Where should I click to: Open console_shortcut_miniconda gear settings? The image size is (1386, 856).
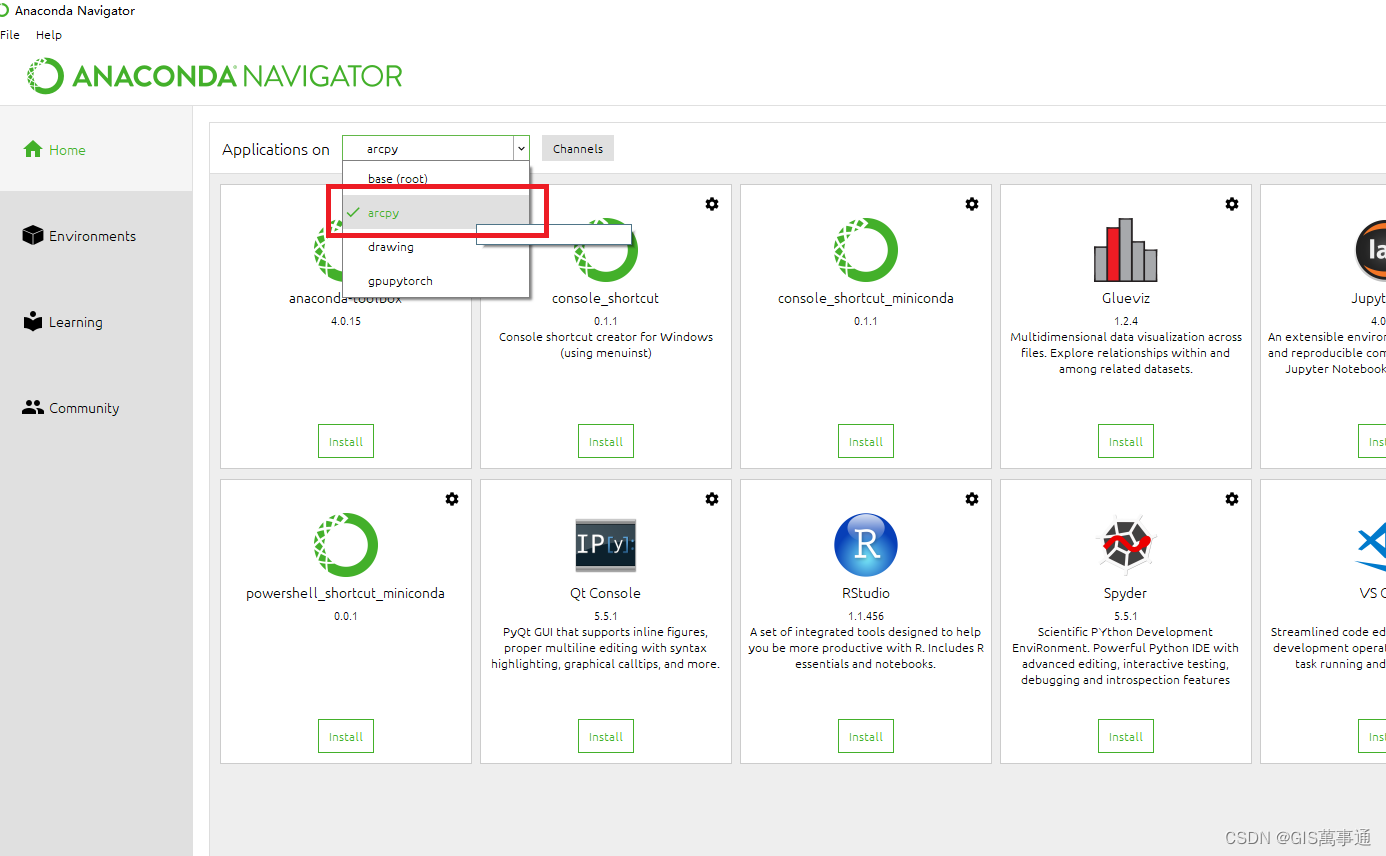(972, 204)
